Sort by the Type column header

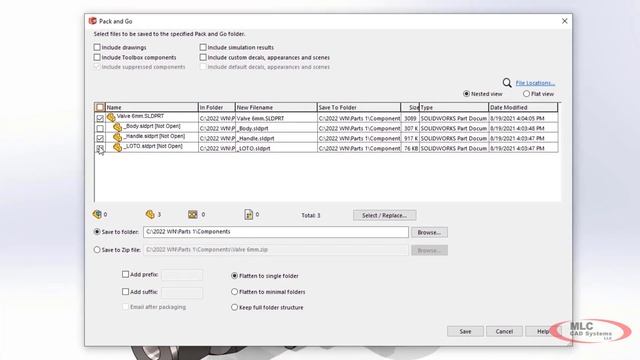pos(454,107)
